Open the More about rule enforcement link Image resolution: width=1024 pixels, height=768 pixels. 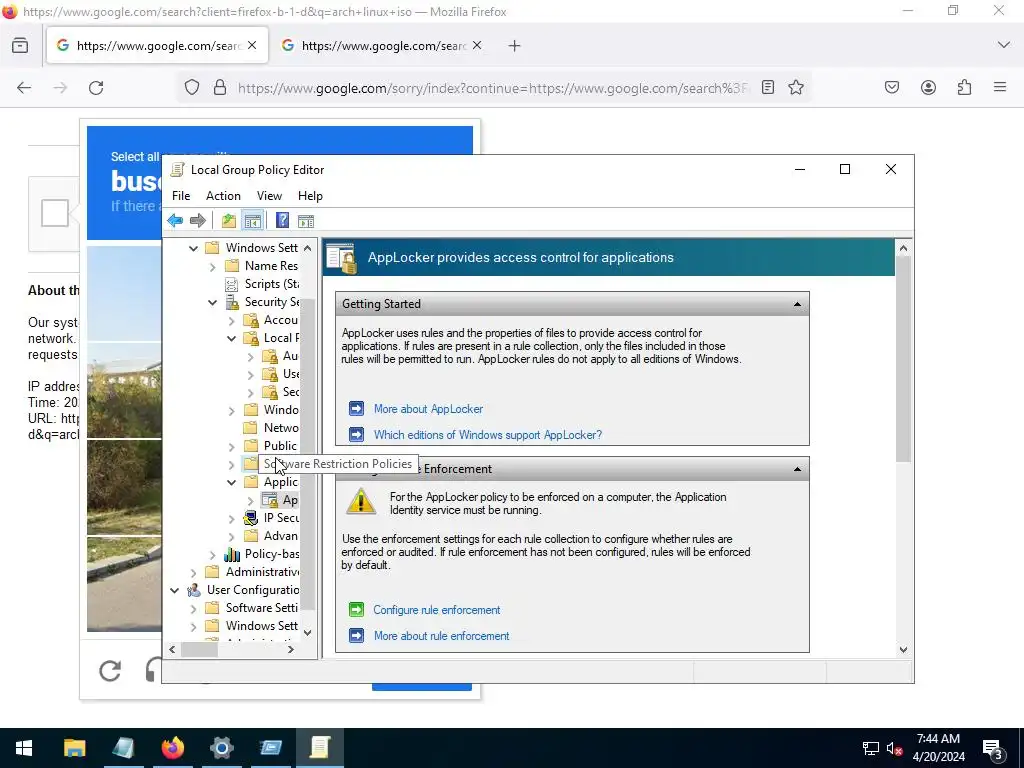coord(441,636)
